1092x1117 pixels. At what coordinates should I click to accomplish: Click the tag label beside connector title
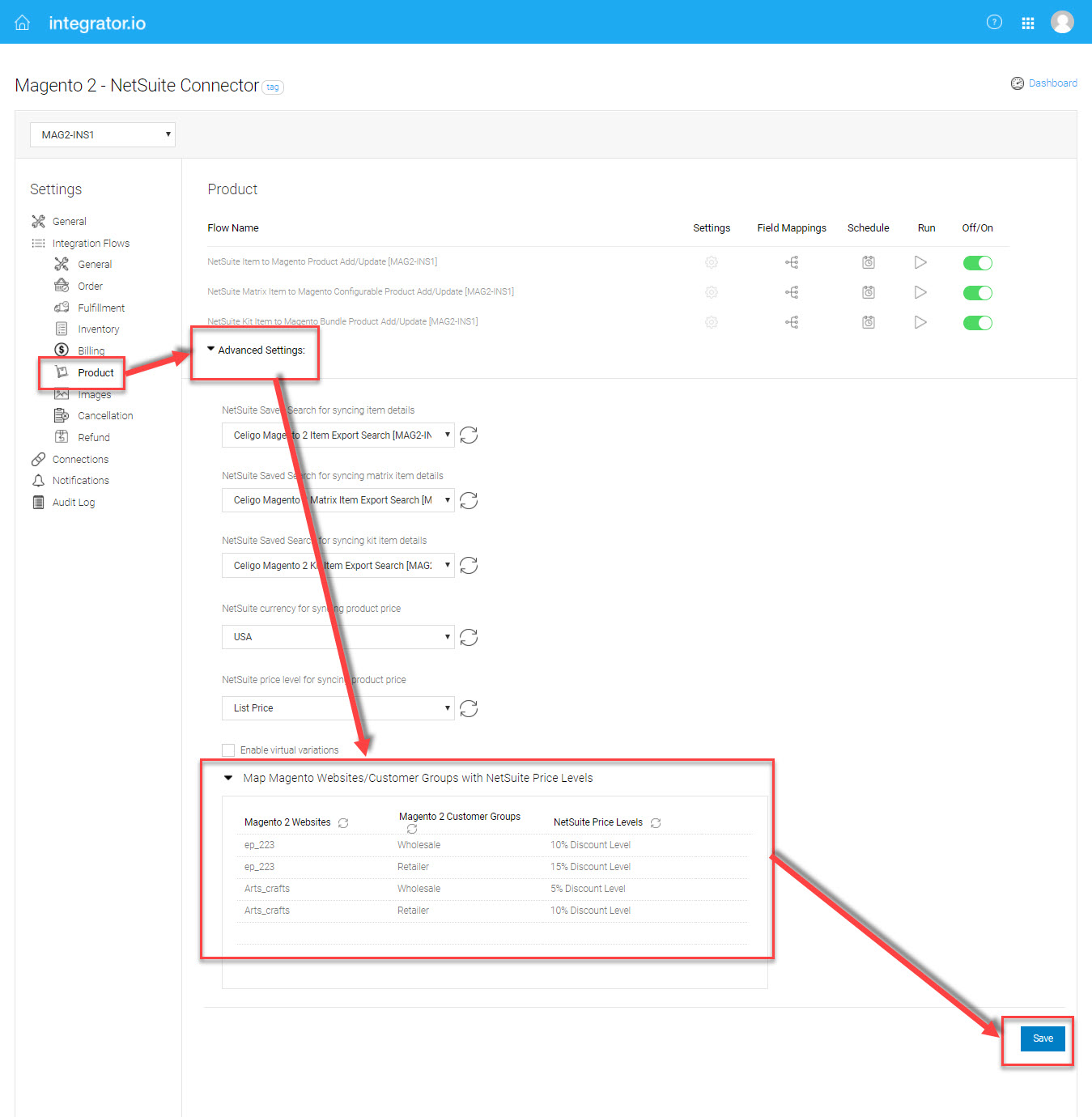pyautogui.click(x=273, y=87)
